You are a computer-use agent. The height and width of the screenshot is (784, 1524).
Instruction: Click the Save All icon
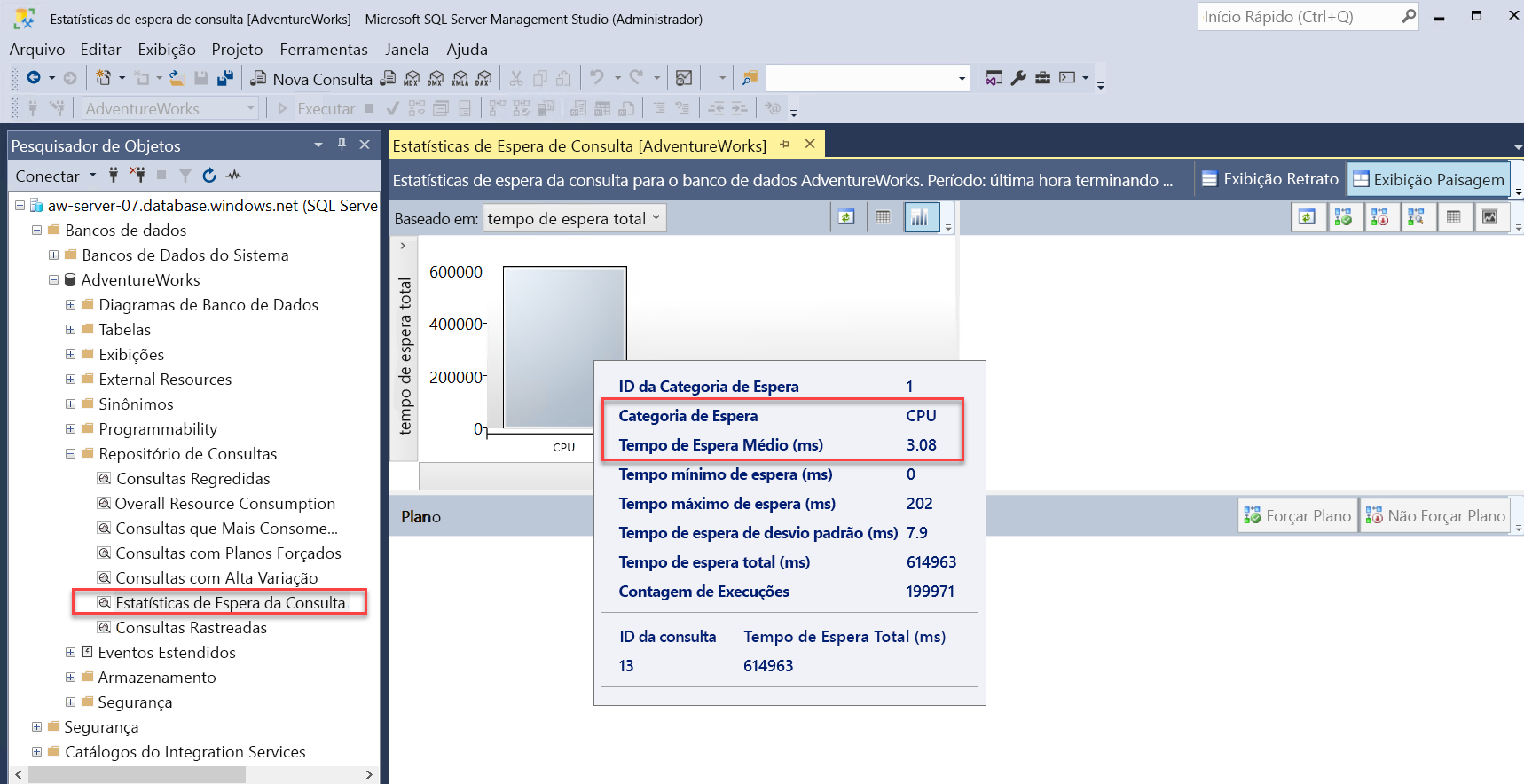pyautogui.click(x=225, y=78)
